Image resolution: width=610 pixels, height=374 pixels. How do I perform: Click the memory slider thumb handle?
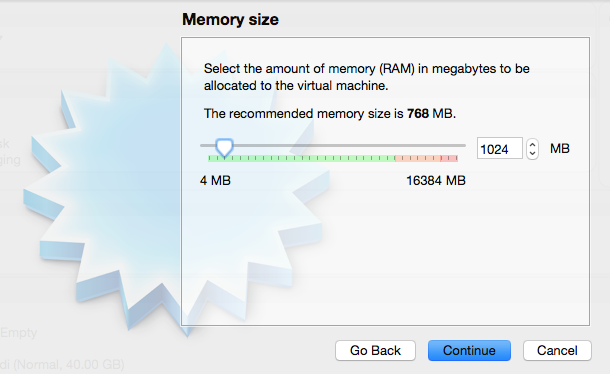(224, 148)
